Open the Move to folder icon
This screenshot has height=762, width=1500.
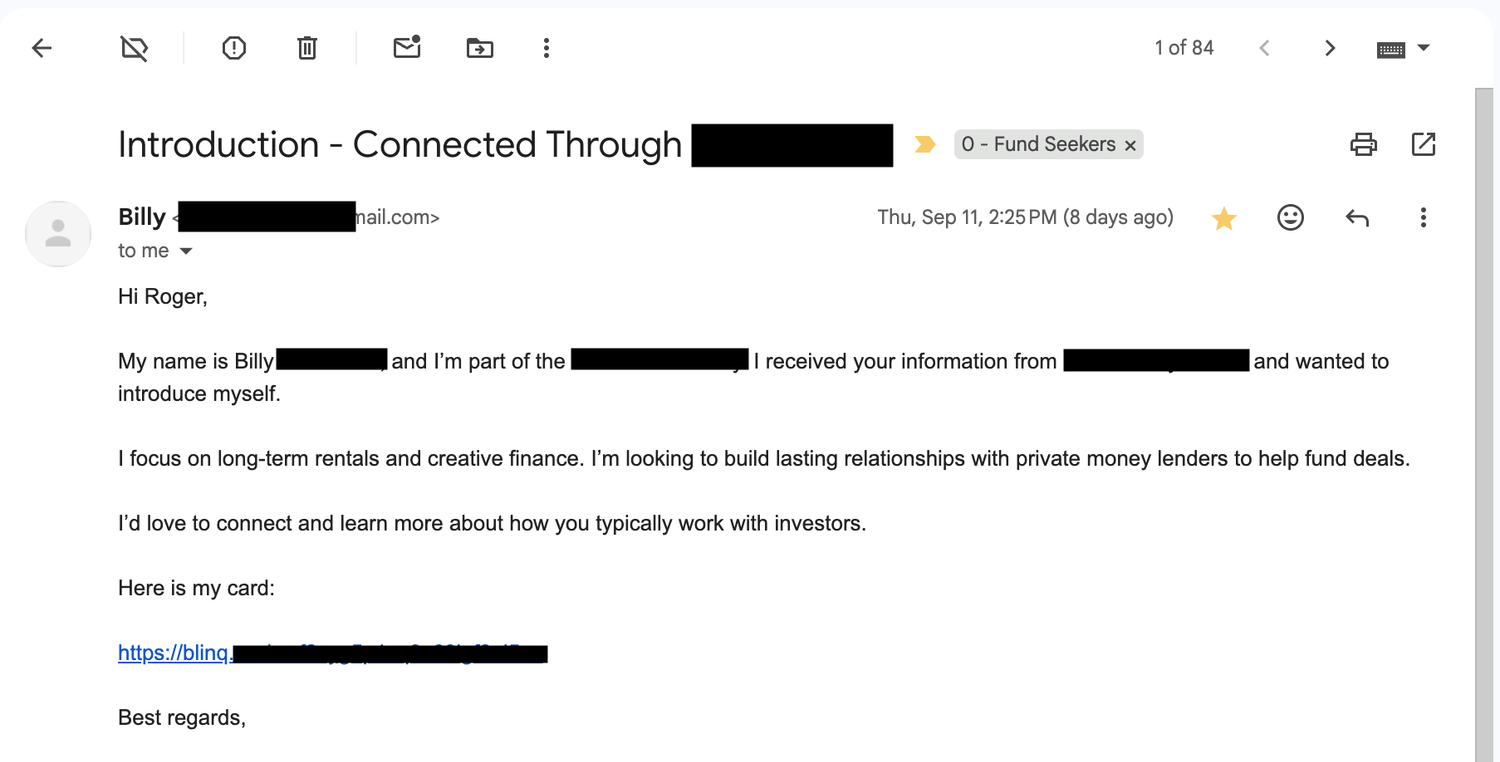coord(480,48)
